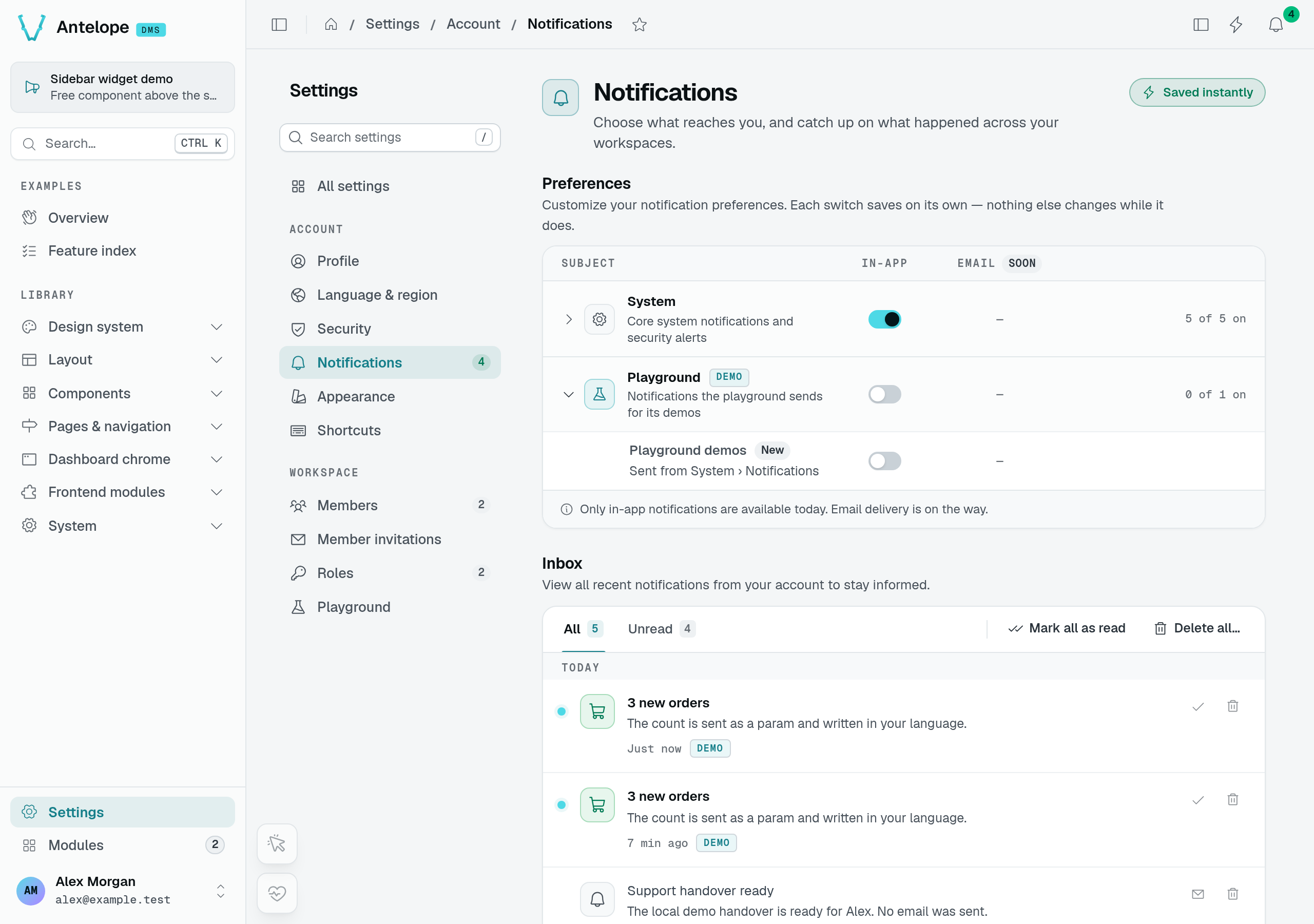The width and height of the screenshot is (1314, 924).
Task: Open Members workspace page
Action: click(390, 505)
